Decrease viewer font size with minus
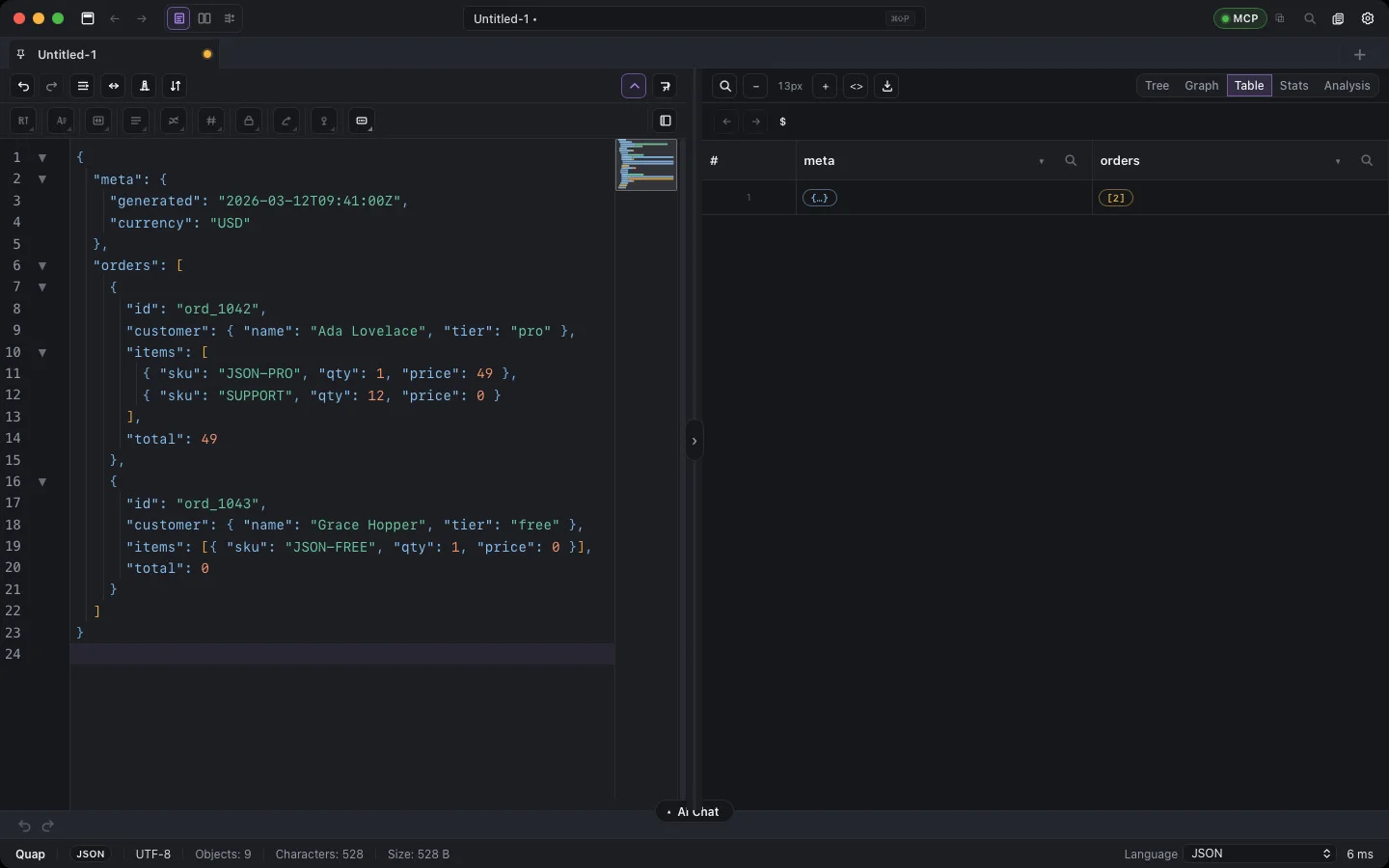The height and width of the screenshot is (868, 1389). pyautogui.click(x=756, y=87)
